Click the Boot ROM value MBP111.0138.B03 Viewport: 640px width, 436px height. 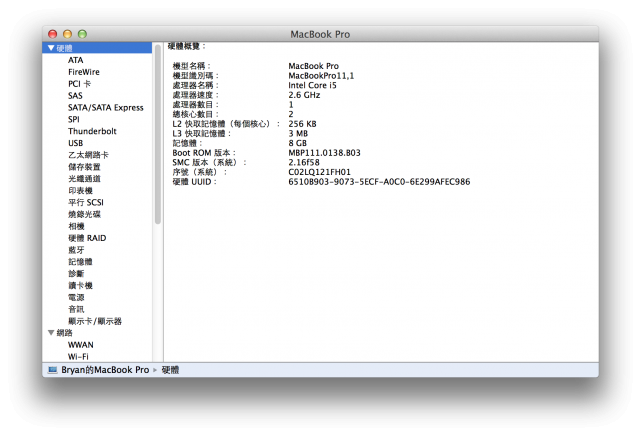[324, 153]
